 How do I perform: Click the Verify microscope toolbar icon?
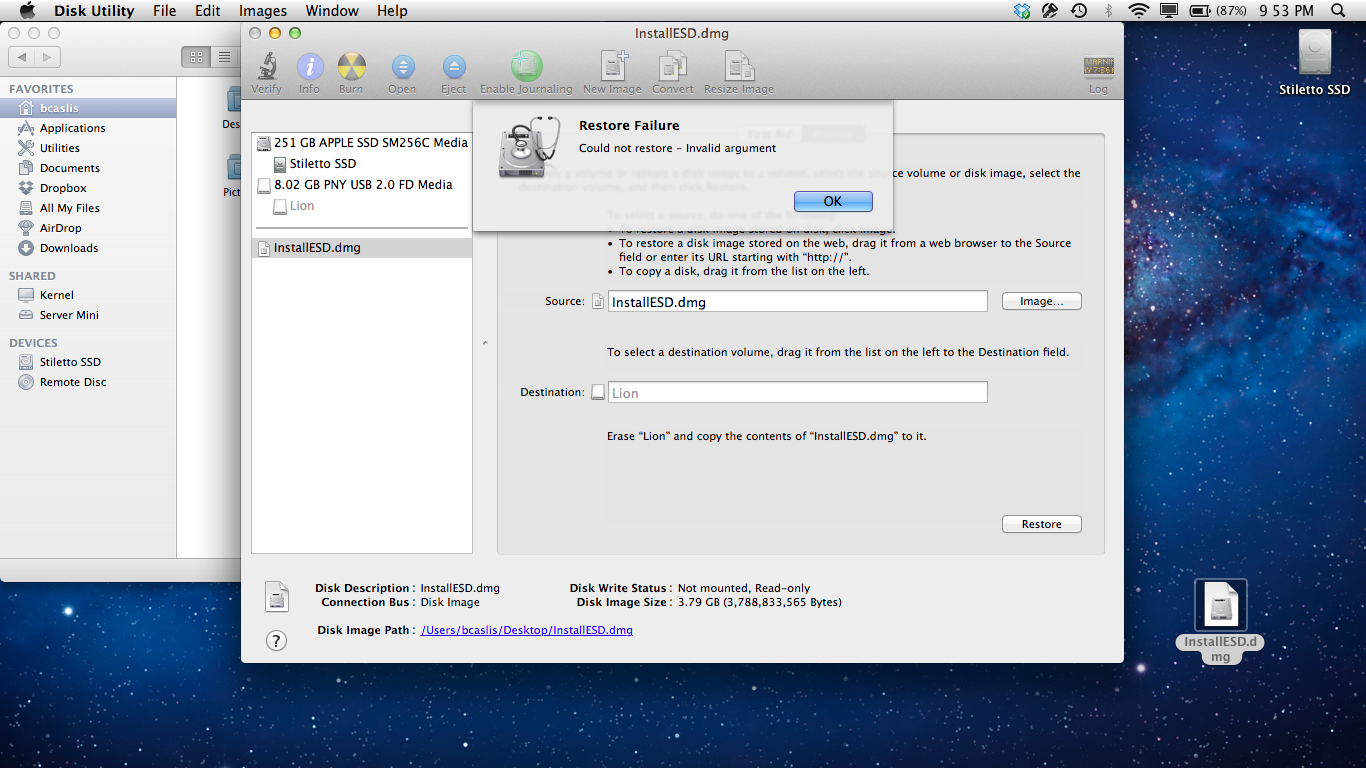tap(266, 68)
